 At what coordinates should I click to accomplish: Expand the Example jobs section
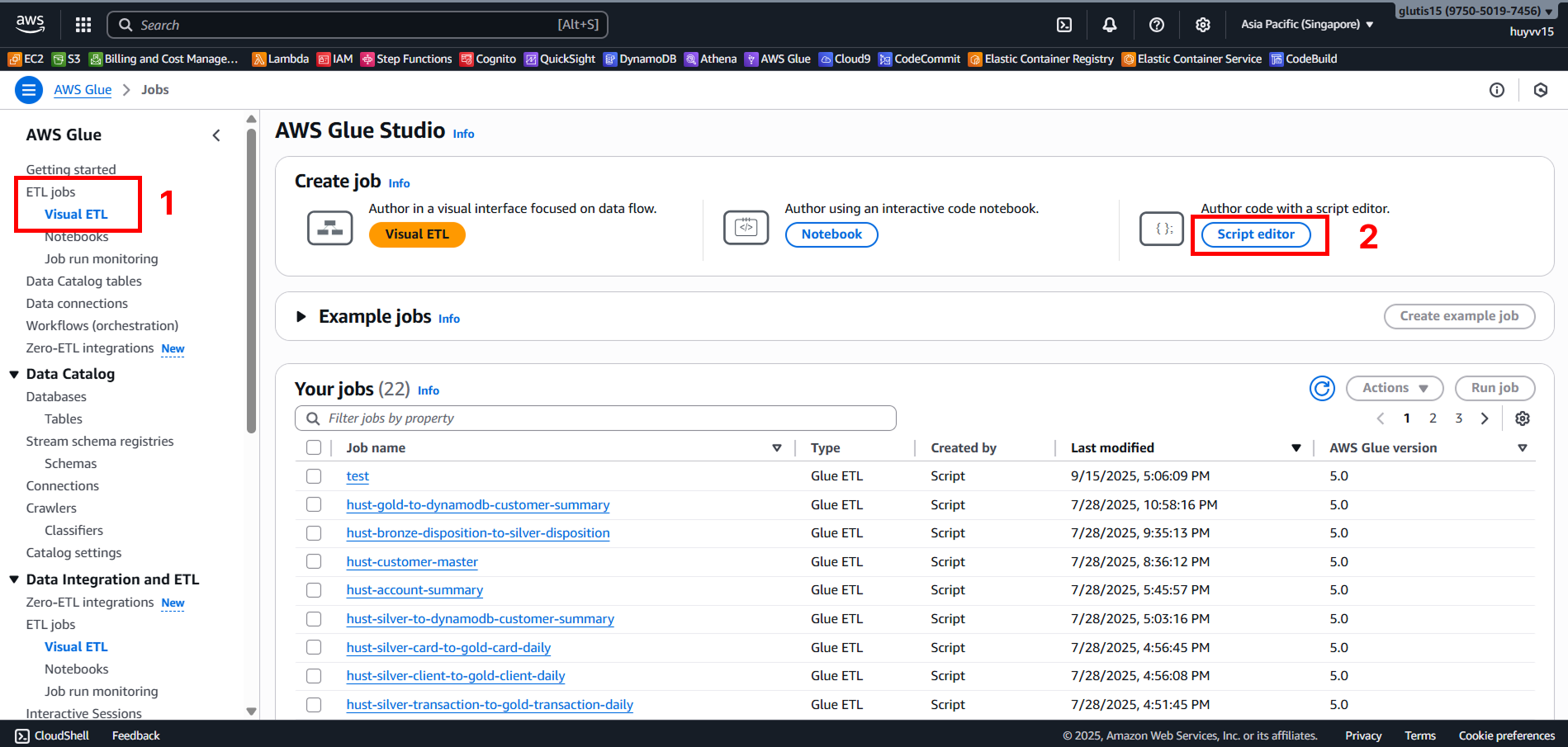click(x=301, y=317)
